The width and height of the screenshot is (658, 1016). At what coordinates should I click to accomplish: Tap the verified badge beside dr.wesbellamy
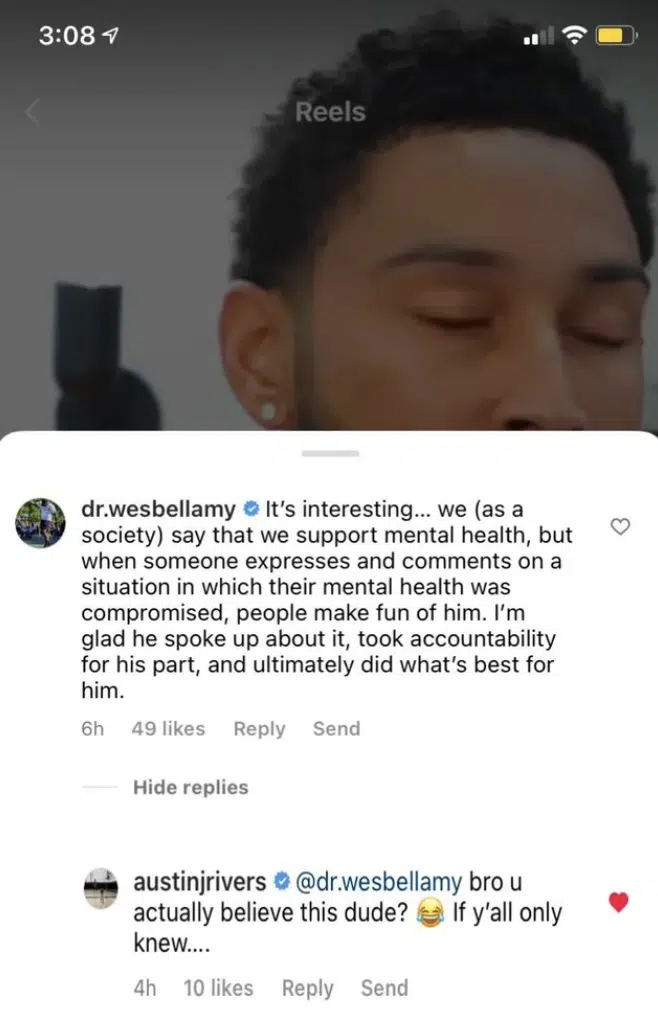251,509
